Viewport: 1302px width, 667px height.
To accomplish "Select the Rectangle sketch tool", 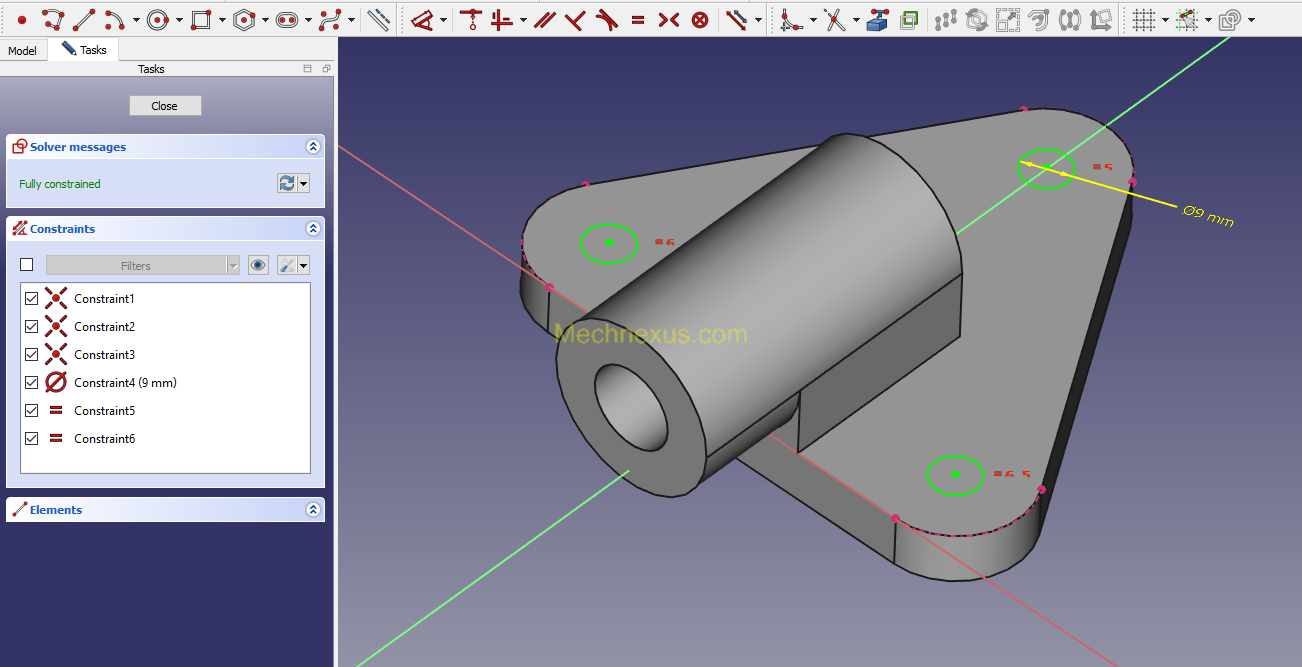I will pos(200,19).
